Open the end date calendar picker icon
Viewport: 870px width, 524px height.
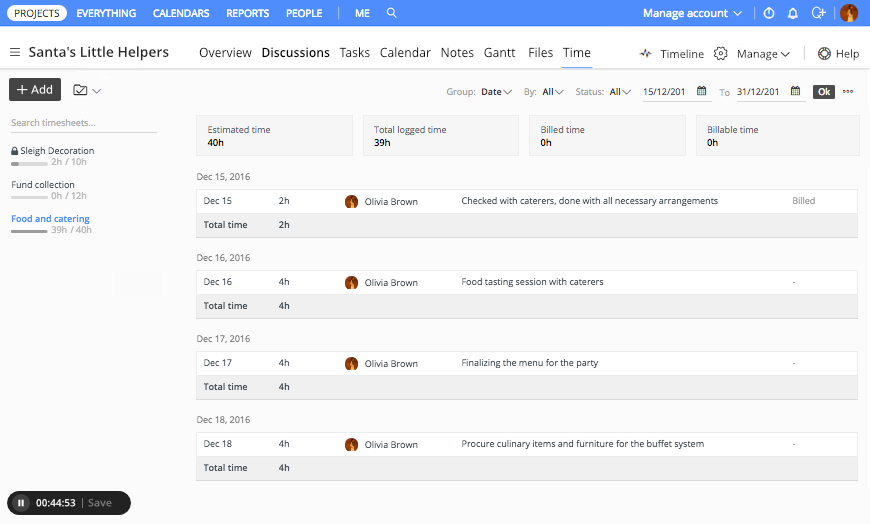click(796, 91)
